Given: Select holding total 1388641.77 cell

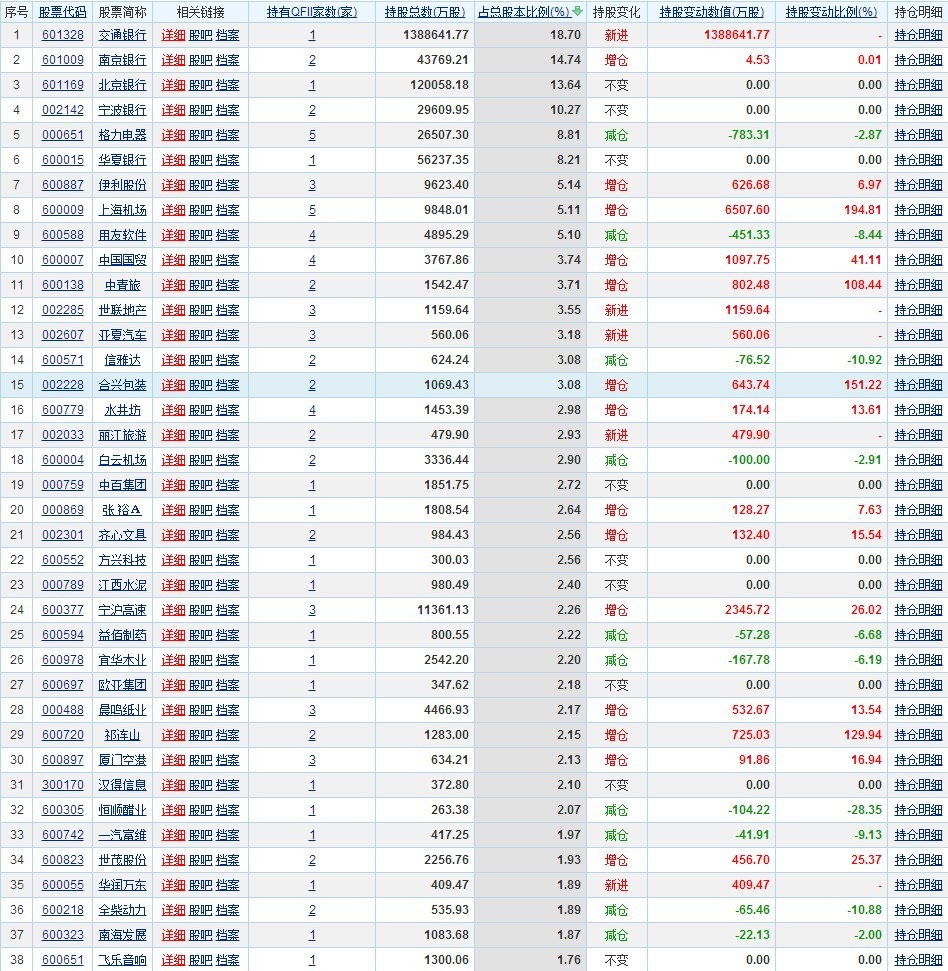Looking at the screenshot, I should pos(435,35).
